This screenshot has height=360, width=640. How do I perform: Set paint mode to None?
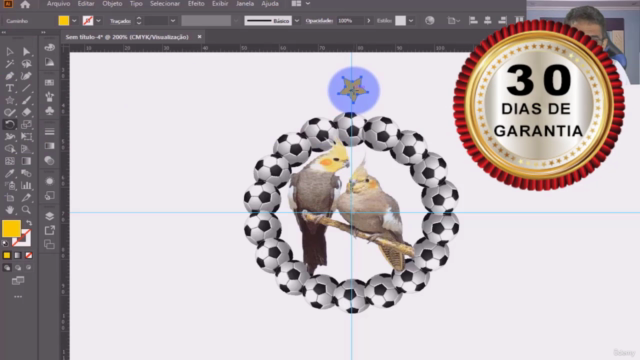pos(29,256)
